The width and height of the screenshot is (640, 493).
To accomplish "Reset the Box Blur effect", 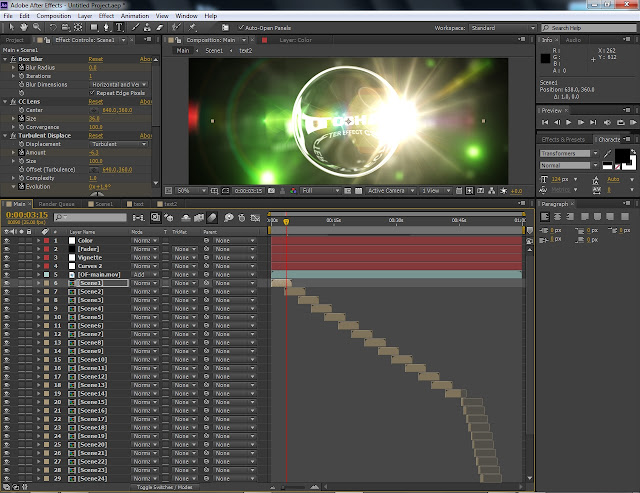I will click(96, 59).
